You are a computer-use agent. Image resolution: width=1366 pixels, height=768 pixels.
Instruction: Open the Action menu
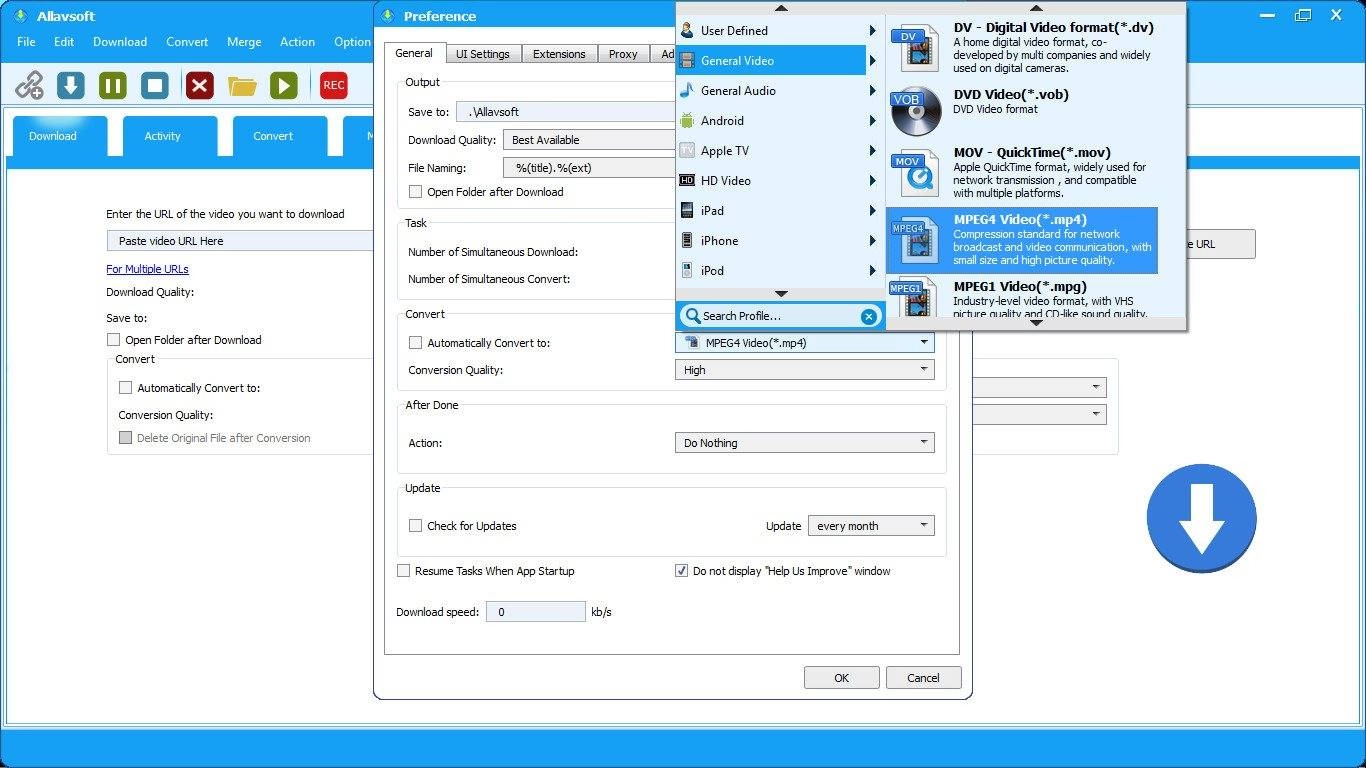click(x=297, y=42)
